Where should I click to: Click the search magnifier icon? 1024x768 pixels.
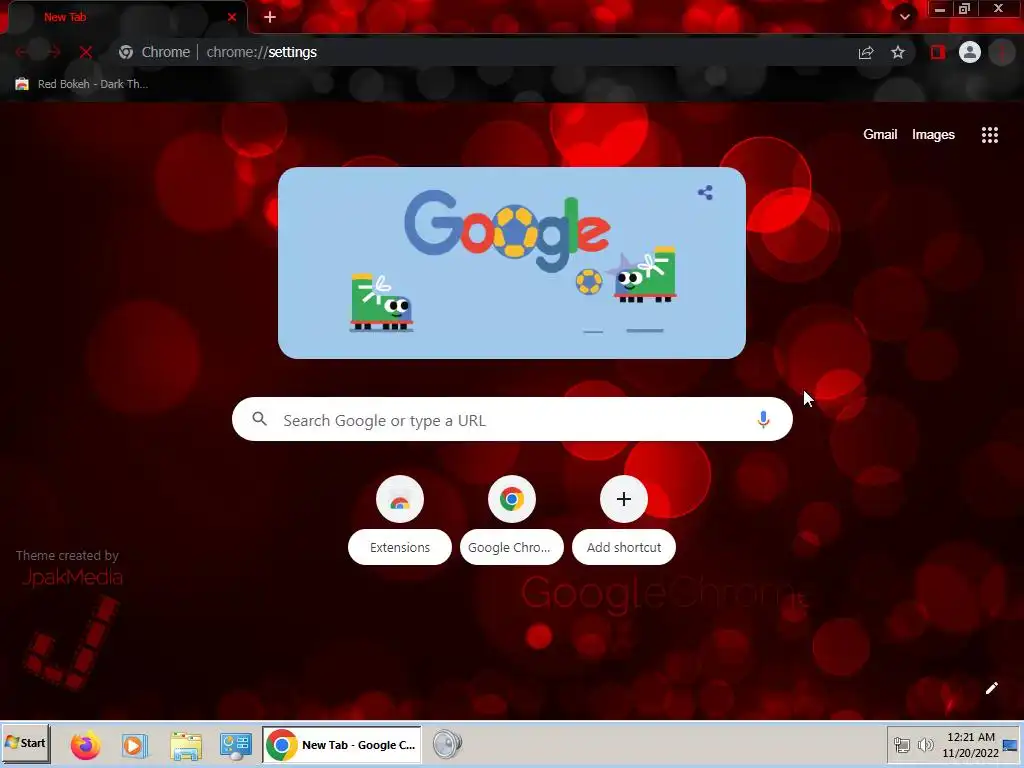pyautogui.click(x=259, y=419)
